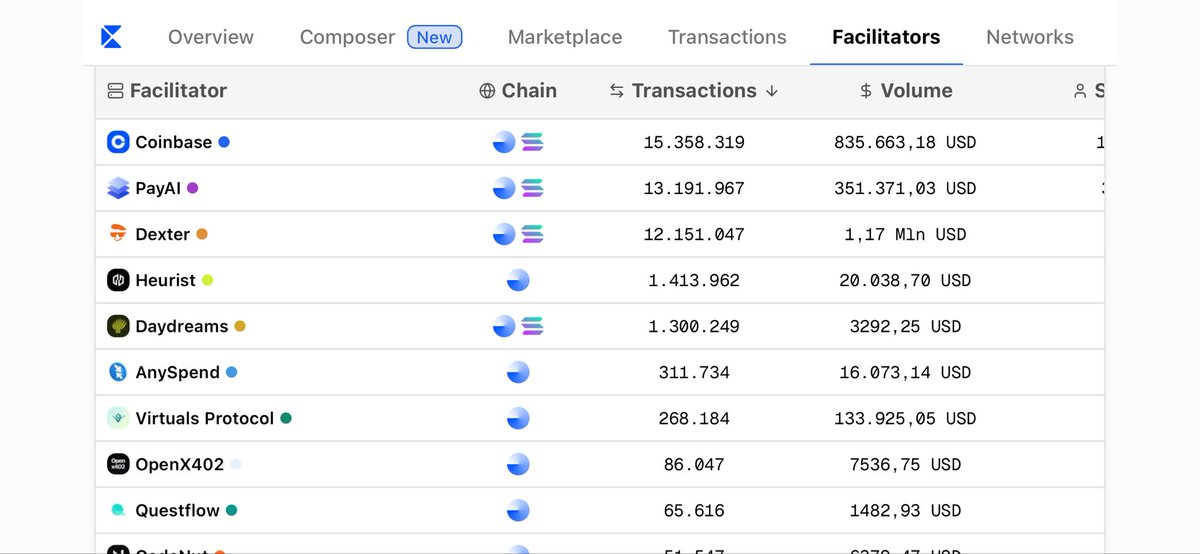Click the person icon in last column header
The height and width of the screenshot is (554, 1200).
pyautogui.click(x=1079, y=91)
